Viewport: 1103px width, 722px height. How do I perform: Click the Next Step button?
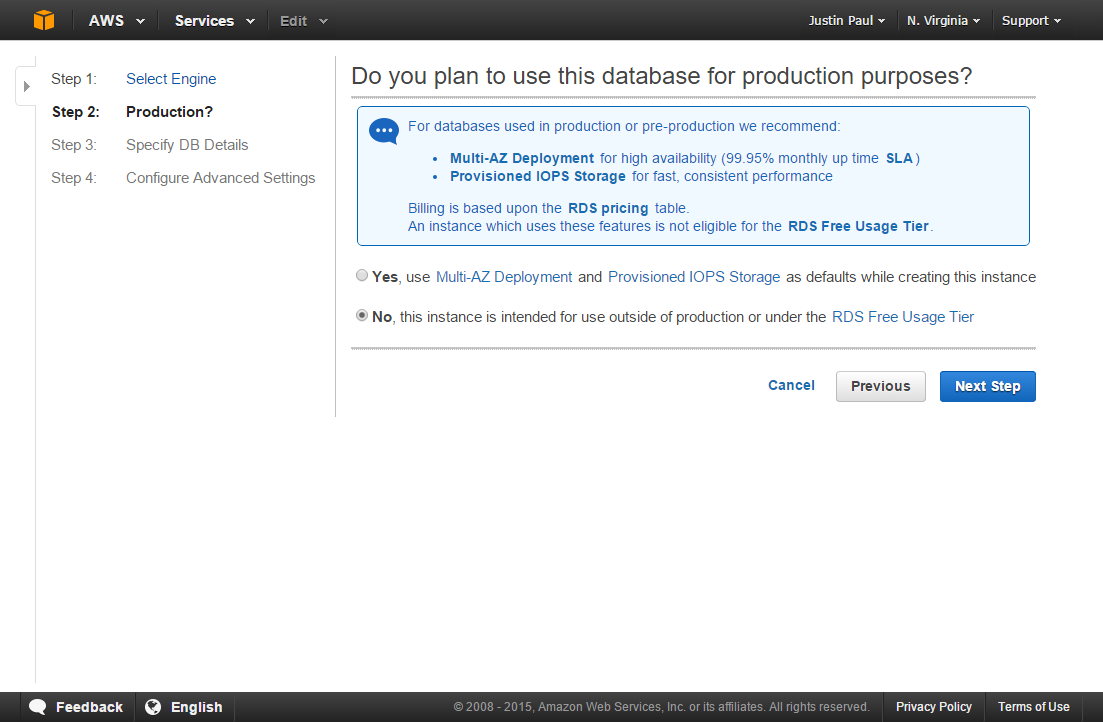coord(987,386)
